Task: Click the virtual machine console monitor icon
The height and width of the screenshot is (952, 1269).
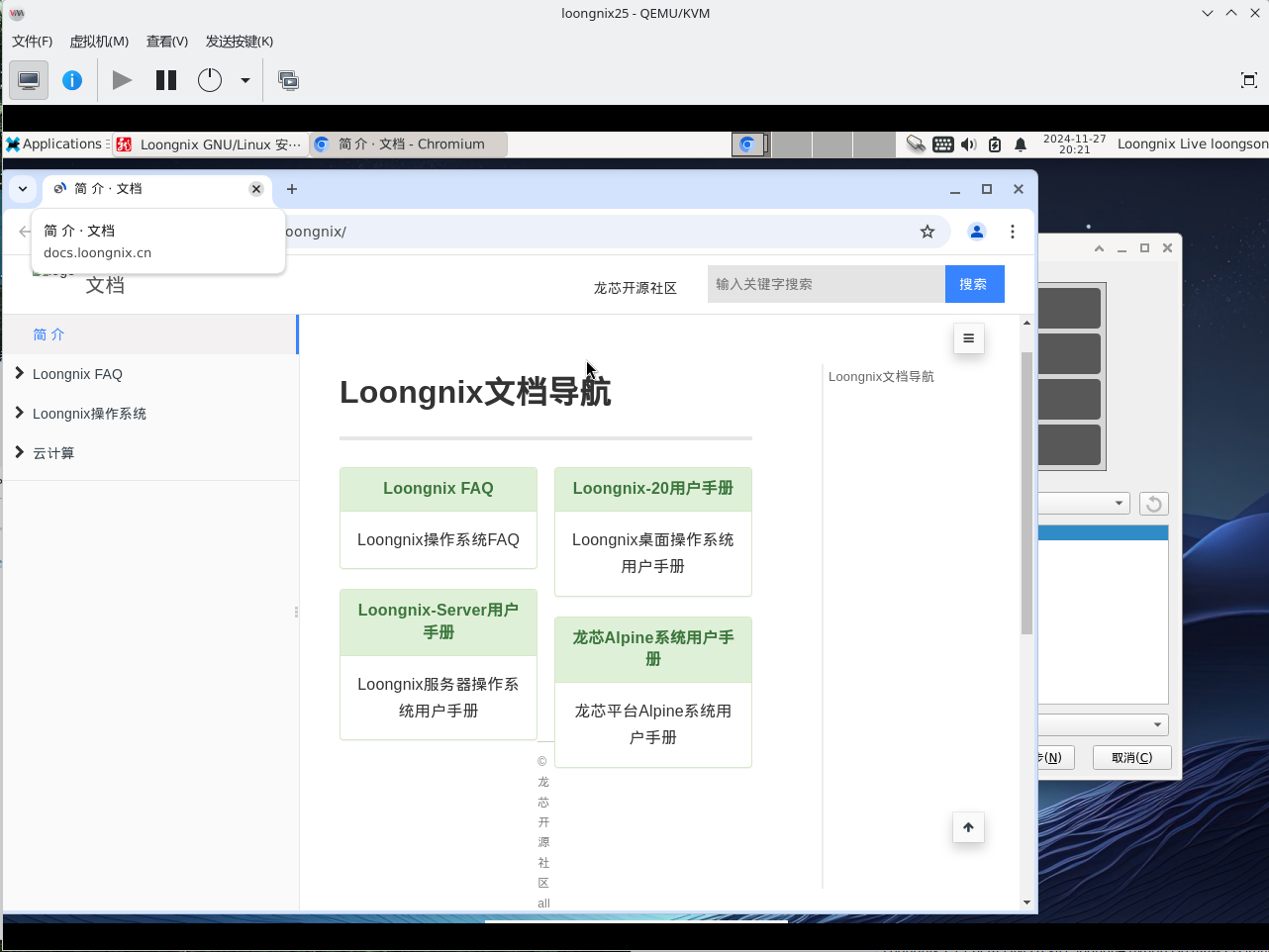Action: click(29, 80)
